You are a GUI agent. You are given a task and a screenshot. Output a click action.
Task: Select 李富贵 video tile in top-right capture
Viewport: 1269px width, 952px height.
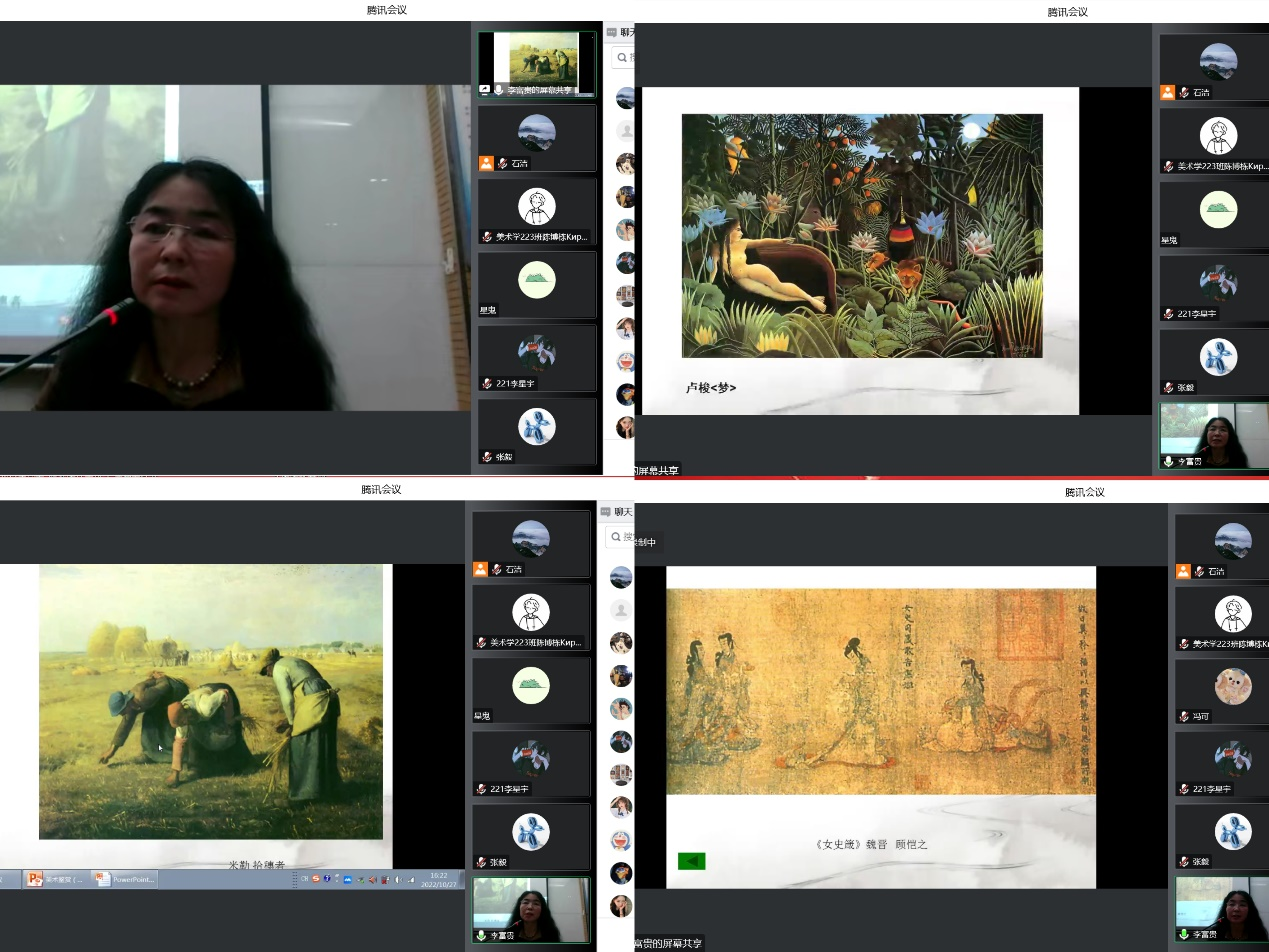point(1214,435)
